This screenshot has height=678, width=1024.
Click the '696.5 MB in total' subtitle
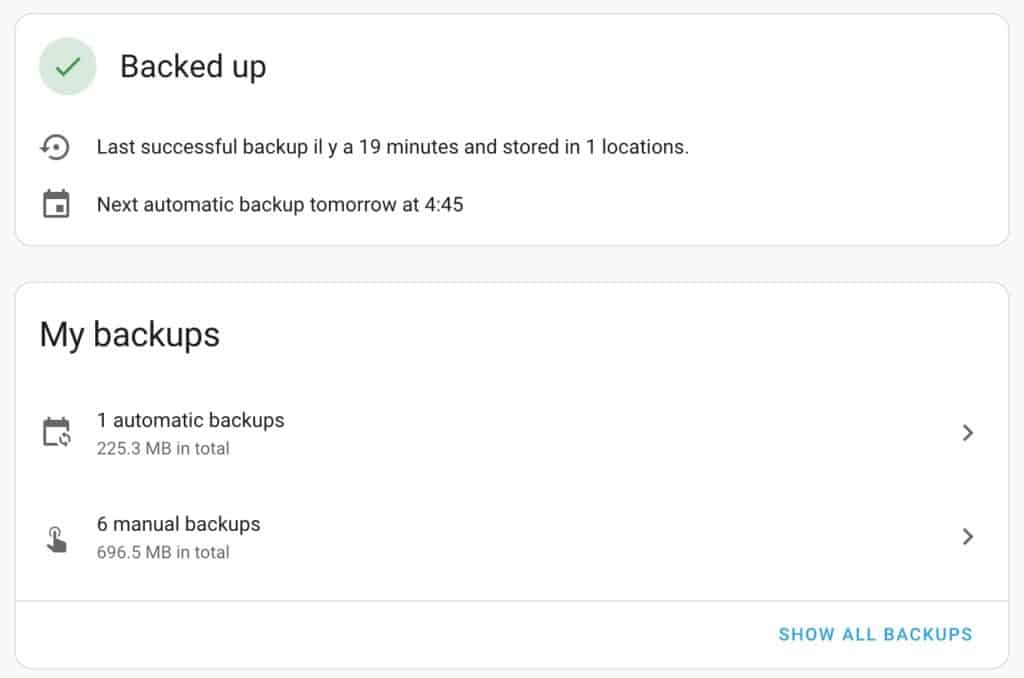tap(163, 553)
